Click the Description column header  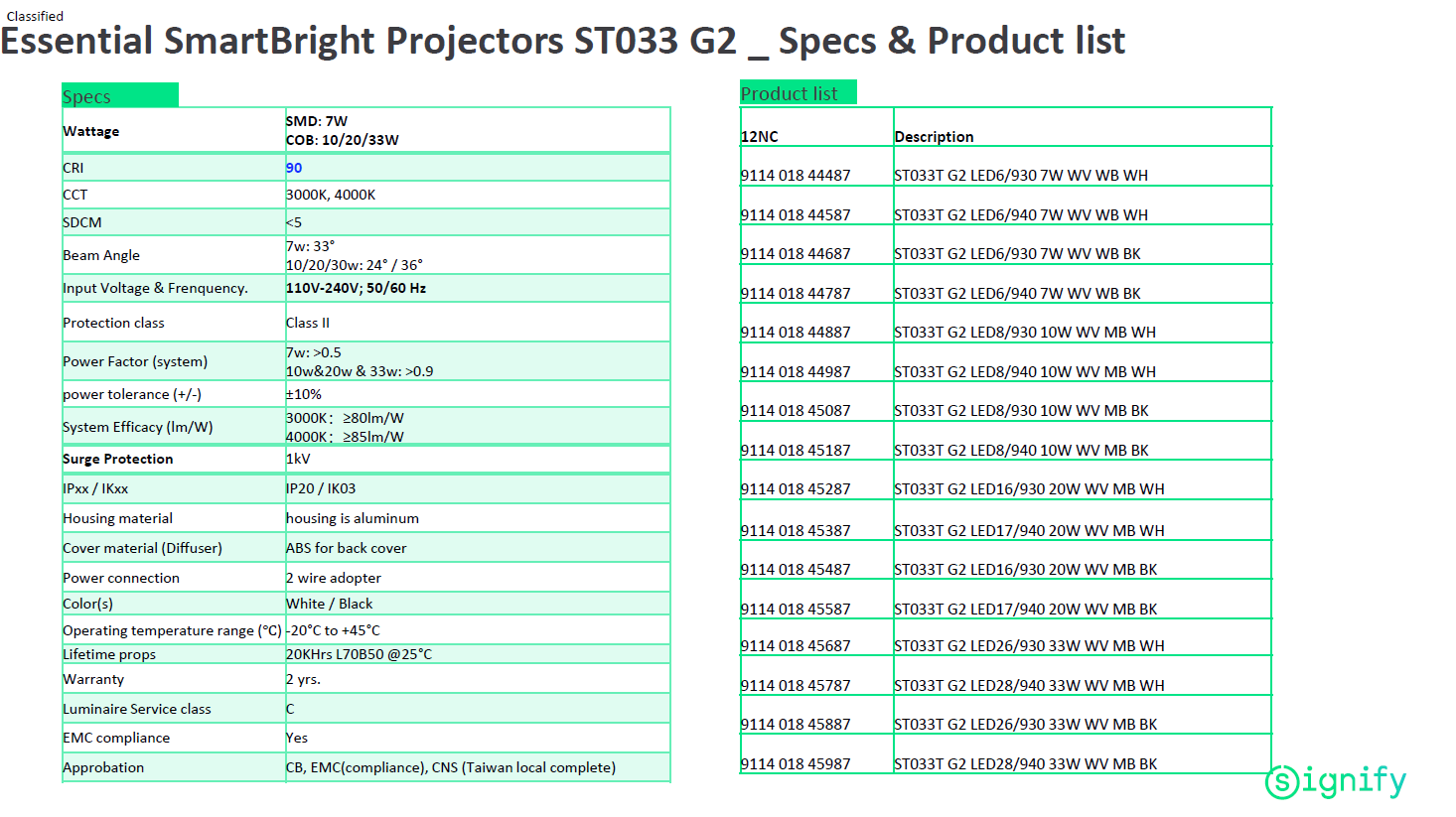[x=934, y=137]
